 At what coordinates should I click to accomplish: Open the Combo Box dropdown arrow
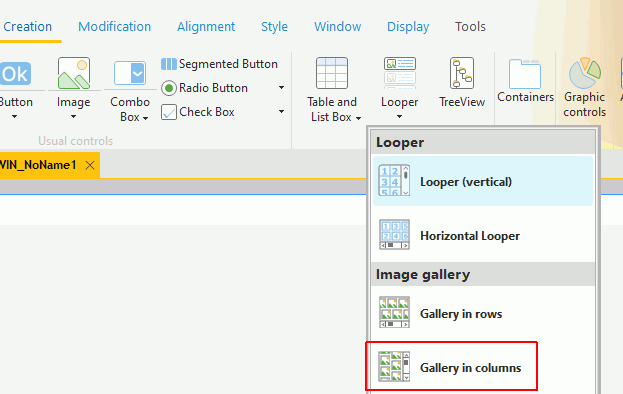click(x=146, y=118)
